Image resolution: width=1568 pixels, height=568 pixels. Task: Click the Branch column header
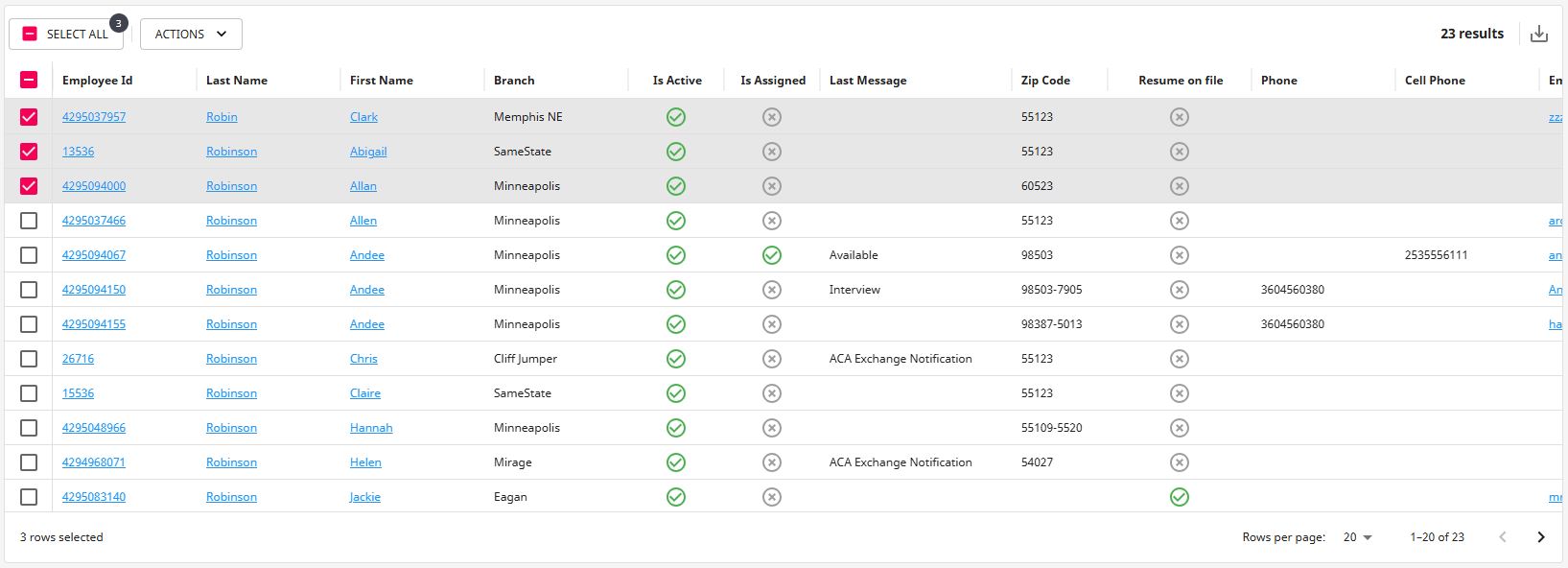pos(514,81)
